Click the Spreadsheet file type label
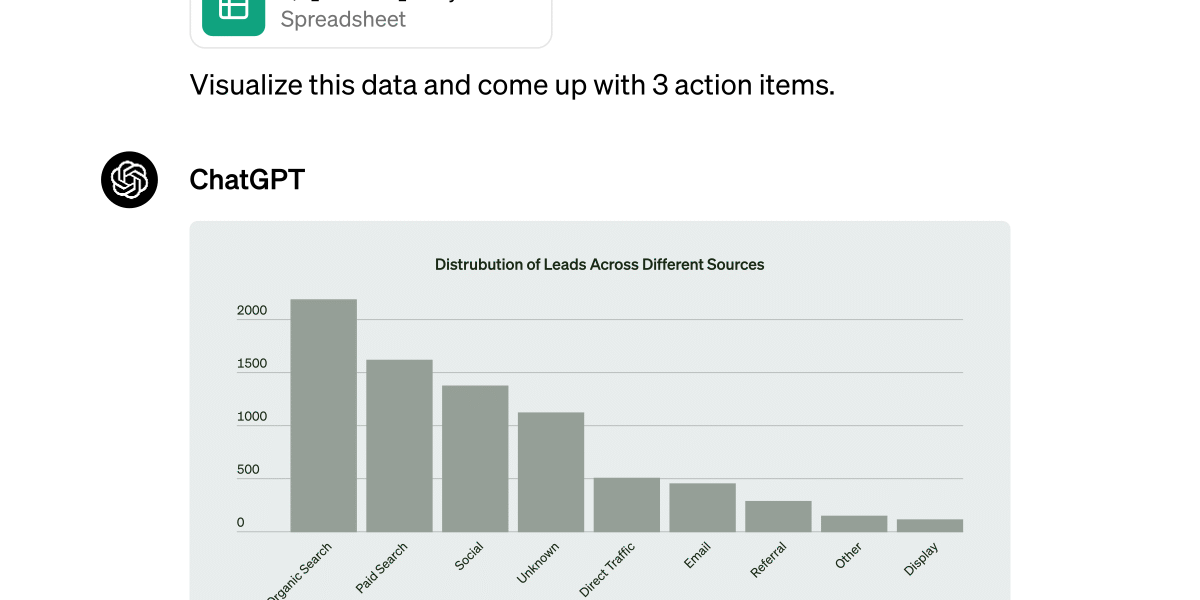This screenshot has width=1200, height=600. (x=343, y=19)
